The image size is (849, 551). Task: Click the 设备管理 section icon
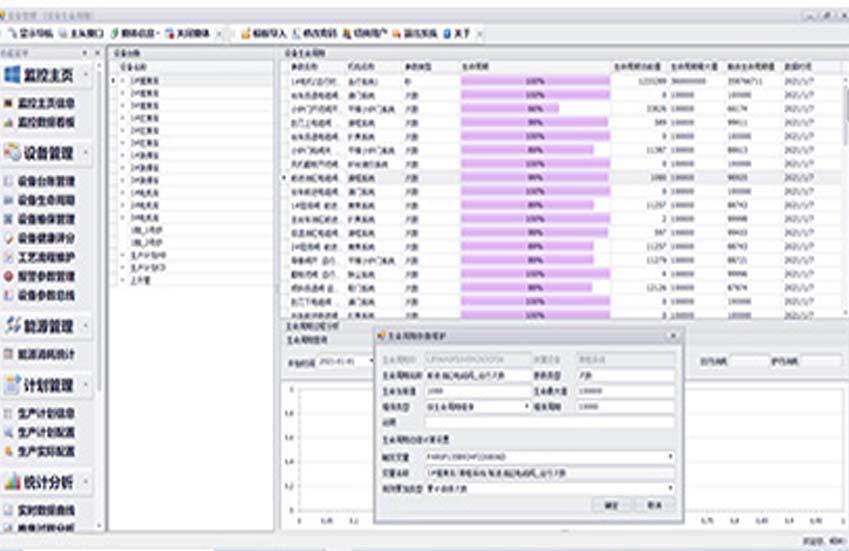(x=13, y=153)
